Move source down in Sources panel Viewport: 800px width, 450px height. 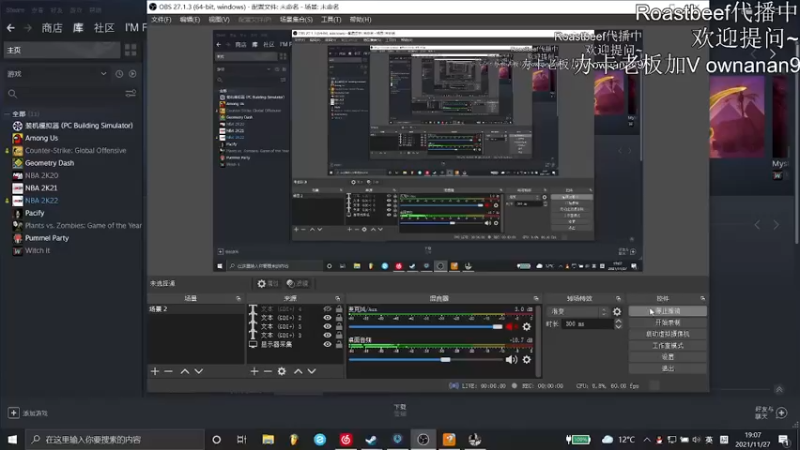point(312,371)
